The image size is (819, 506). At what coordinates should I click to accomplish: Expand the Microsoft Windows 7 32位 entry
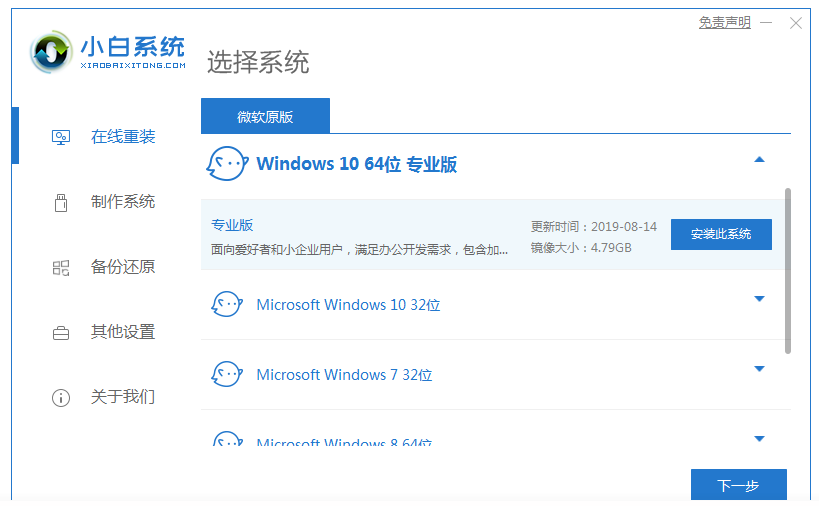pyautogui.click(x=759, y=369)
